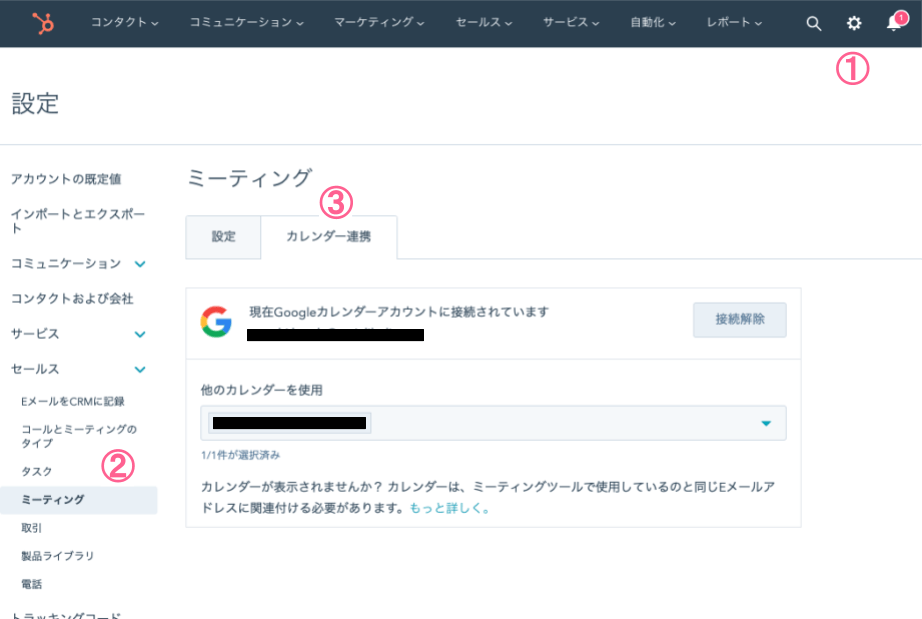
Task: Click the Google logo icon
Action: (x=216, y=322)
